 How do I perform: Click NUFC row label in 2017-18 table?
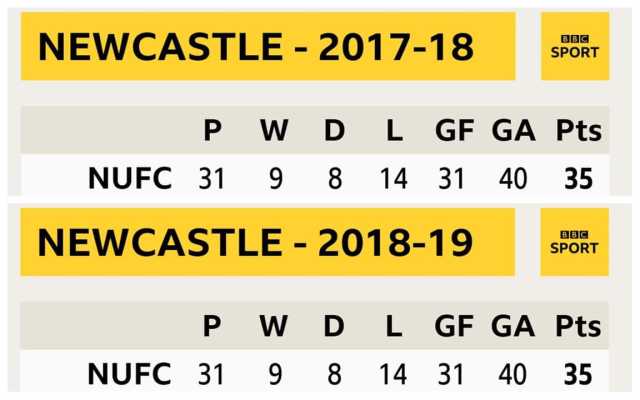[130, 179]
